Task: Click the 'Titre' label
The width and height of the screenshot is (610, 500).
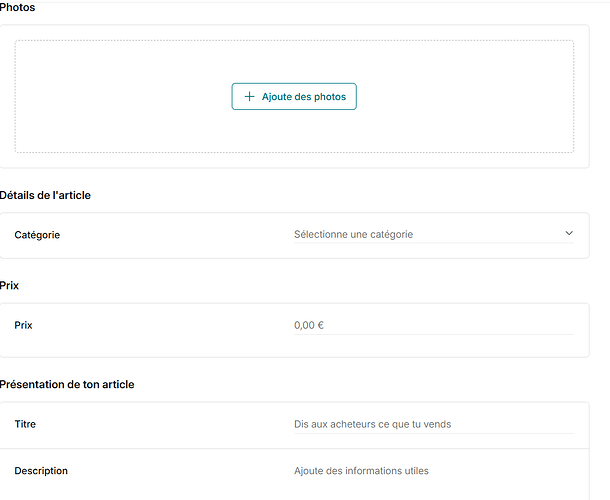Action: coord(25,424)
